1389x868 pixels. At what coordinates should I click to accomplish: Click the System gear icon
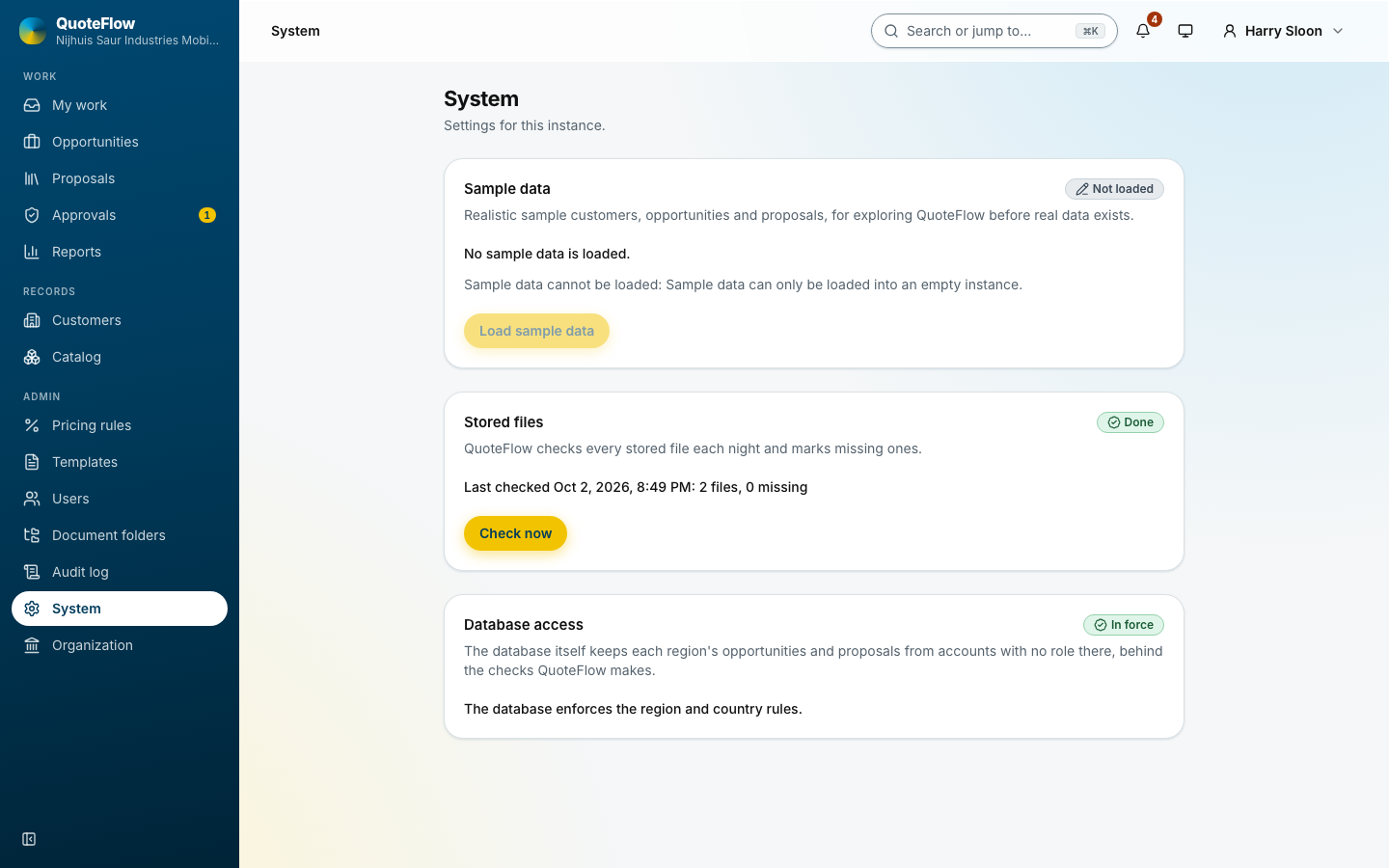coord(32,609)
